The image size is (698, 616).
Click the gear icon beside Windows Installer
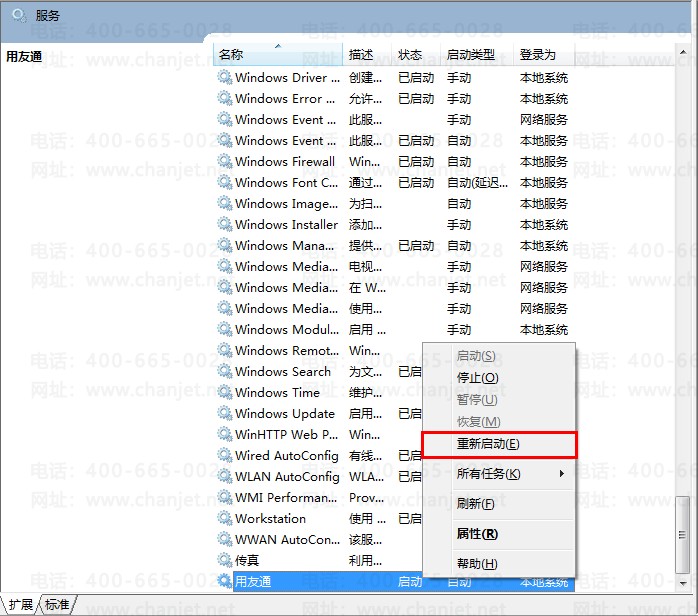225,224
